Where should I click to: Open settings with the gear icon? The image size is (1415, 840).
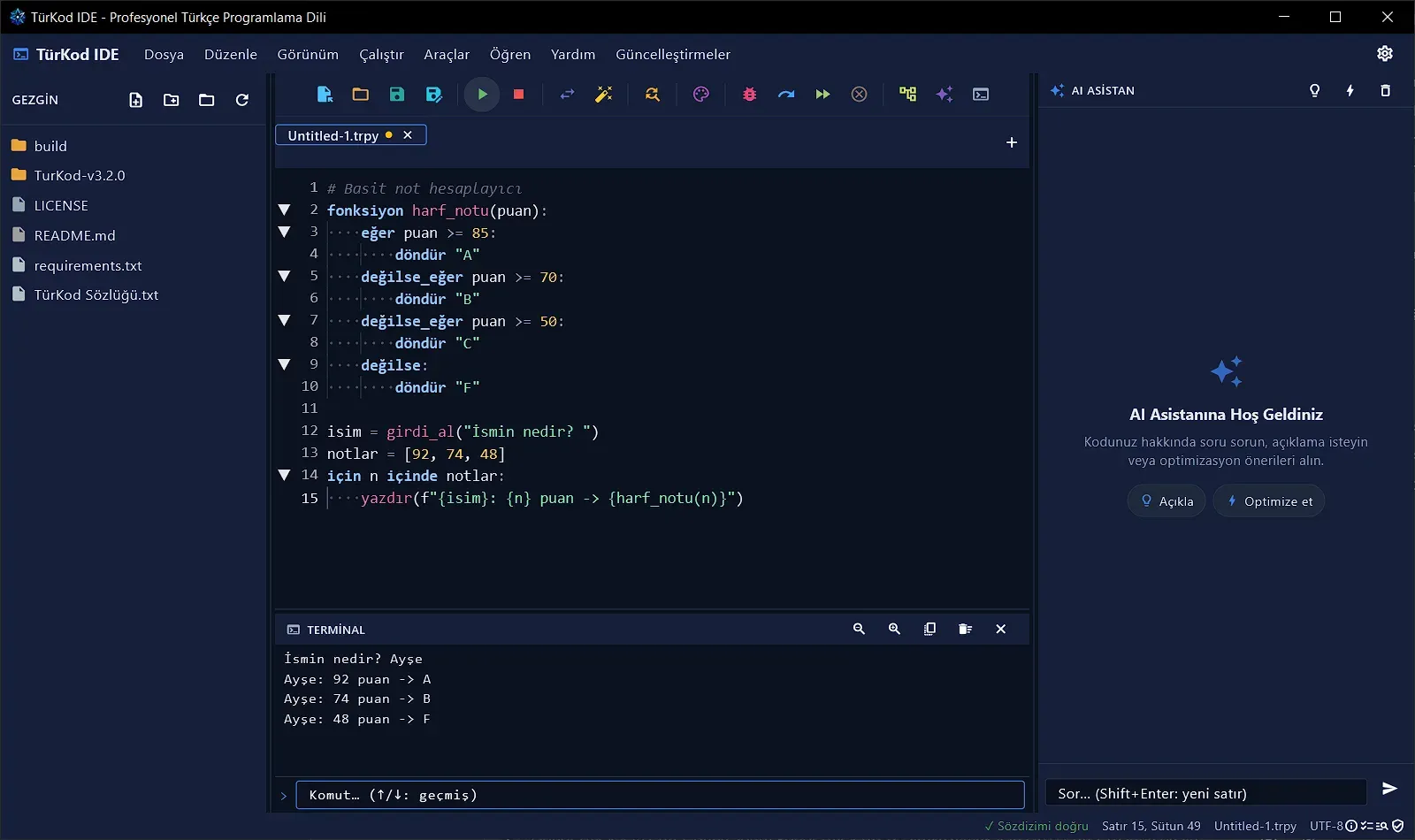1385,53
